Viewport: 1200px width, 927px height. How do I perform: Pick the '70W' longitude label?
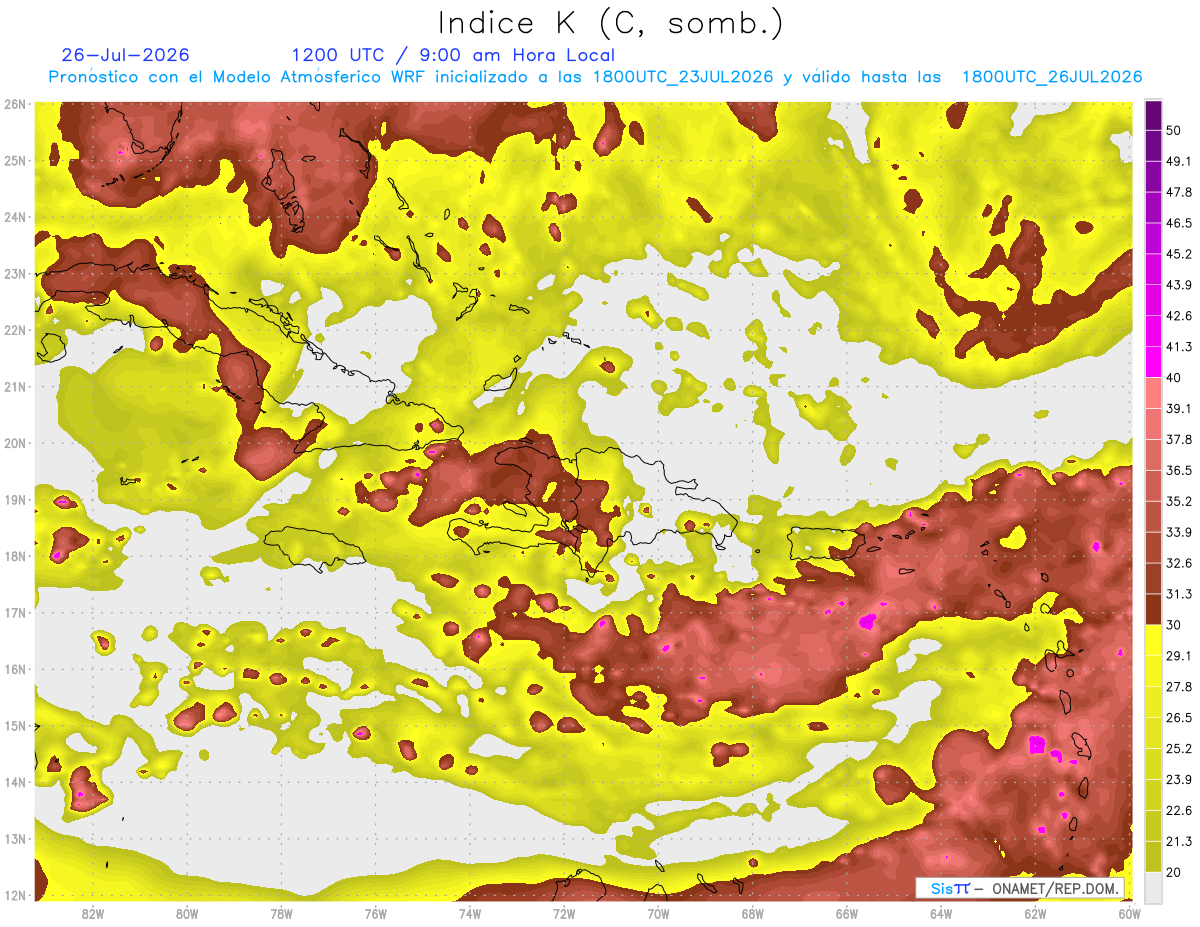[658, 913]
